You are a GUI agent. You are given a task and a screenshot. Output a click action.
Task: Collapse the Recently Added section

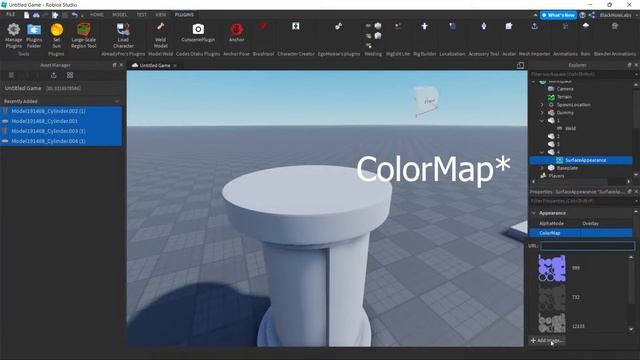coord(117,101)
